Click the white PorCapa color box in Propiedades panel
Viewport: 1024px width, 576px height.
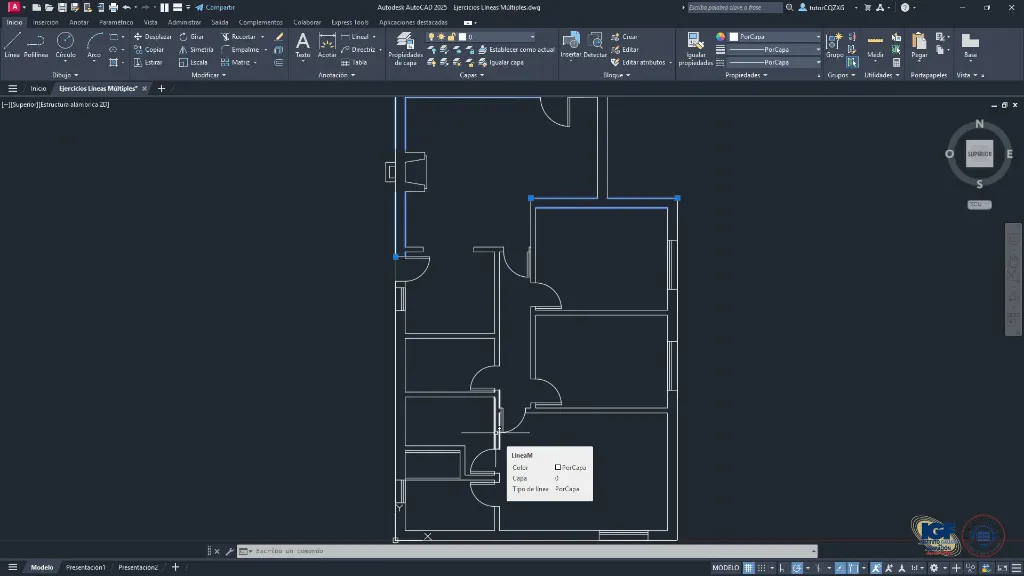click(x=733, y=37)
